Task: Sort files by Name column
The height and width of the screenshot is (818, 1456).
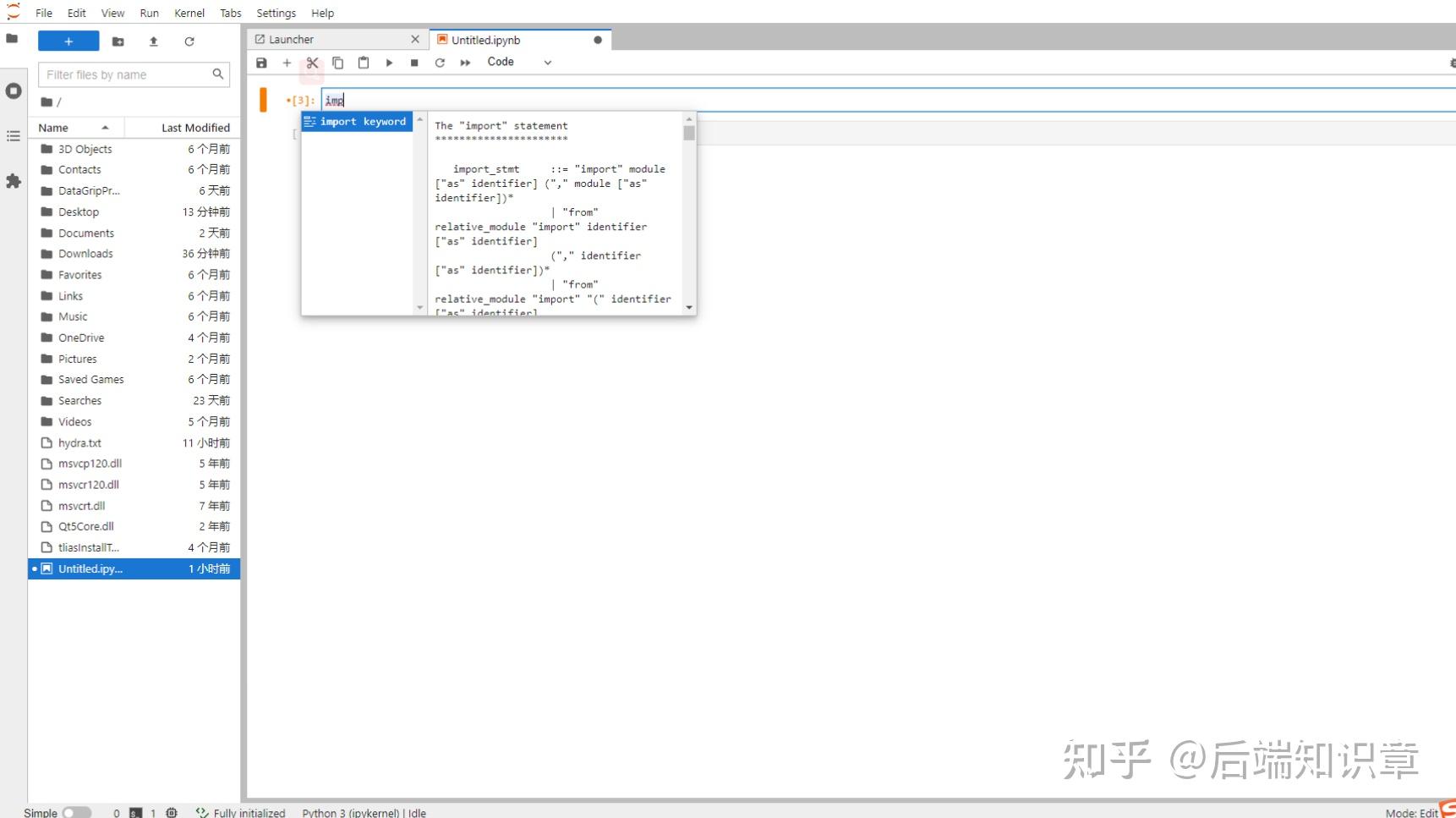Action: [x=76, y=128]
